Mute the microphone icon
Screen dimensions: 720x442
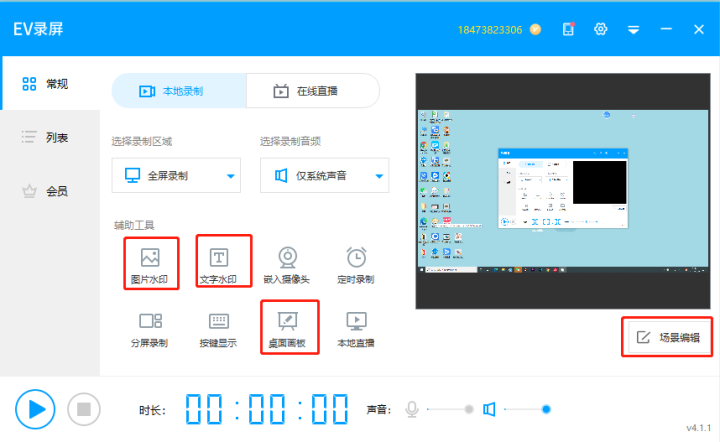(412, 409)
